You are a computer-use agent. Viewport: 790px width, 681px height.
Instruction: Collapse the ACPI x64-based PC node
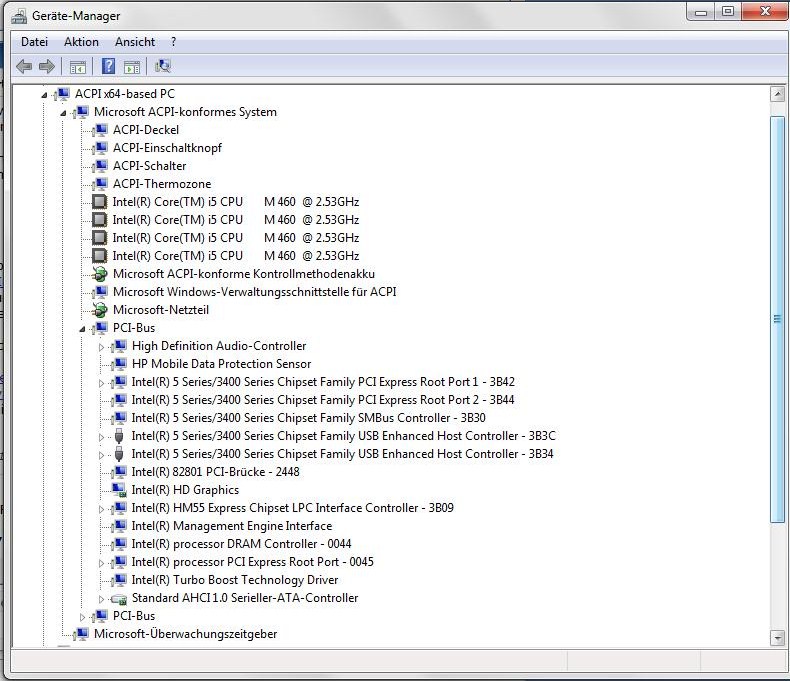point(44,95)
